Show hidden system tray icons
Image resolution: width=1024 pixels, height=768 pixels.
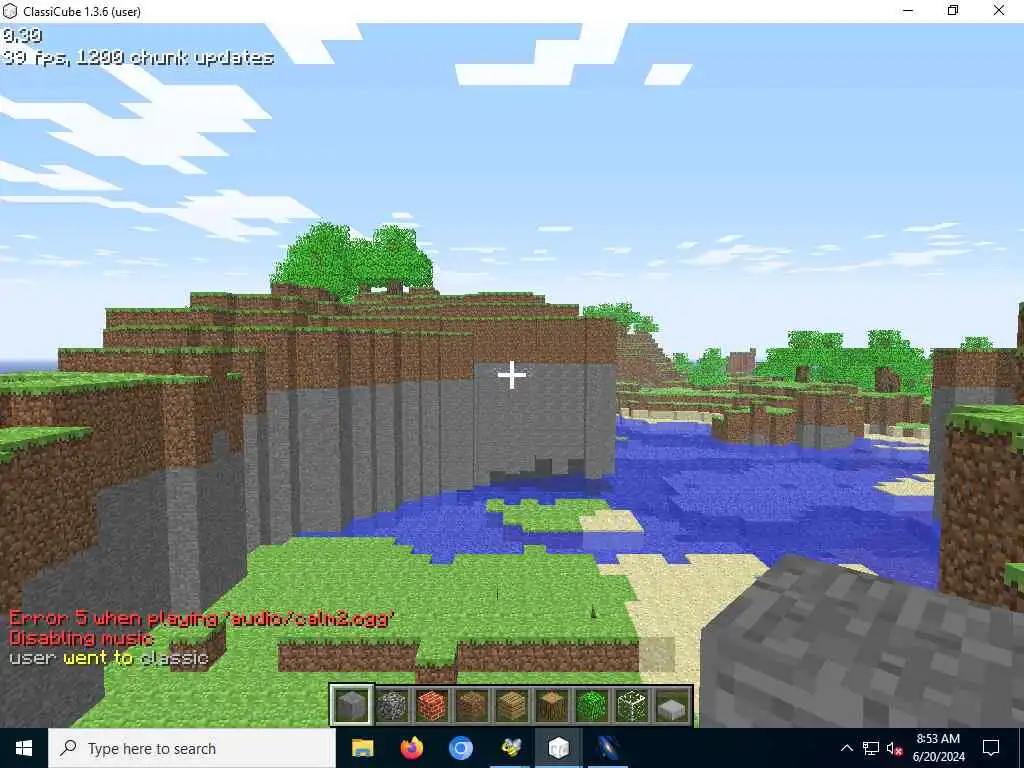[846, 748]
